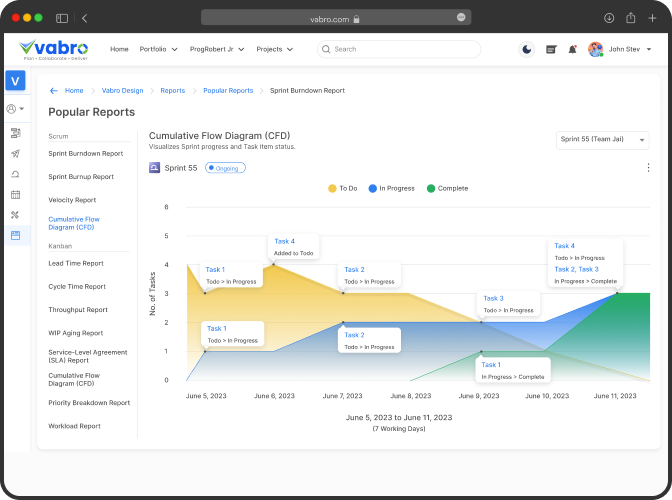Click the Search input field
Image resolution: width=672 pixels, height=500 pixels.
[x=400, y=49]
